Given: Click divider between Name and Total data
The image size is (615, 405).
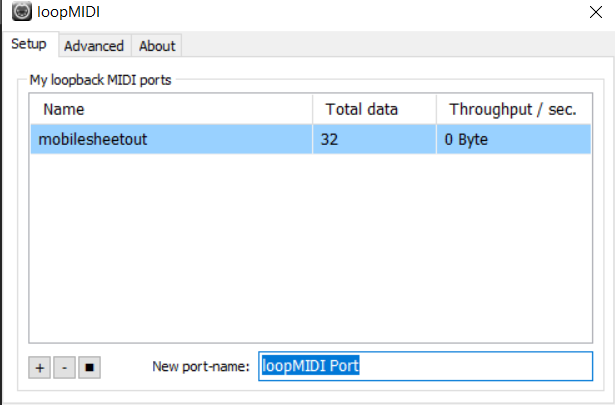Looking at the screenshot, I should point(312,109).
